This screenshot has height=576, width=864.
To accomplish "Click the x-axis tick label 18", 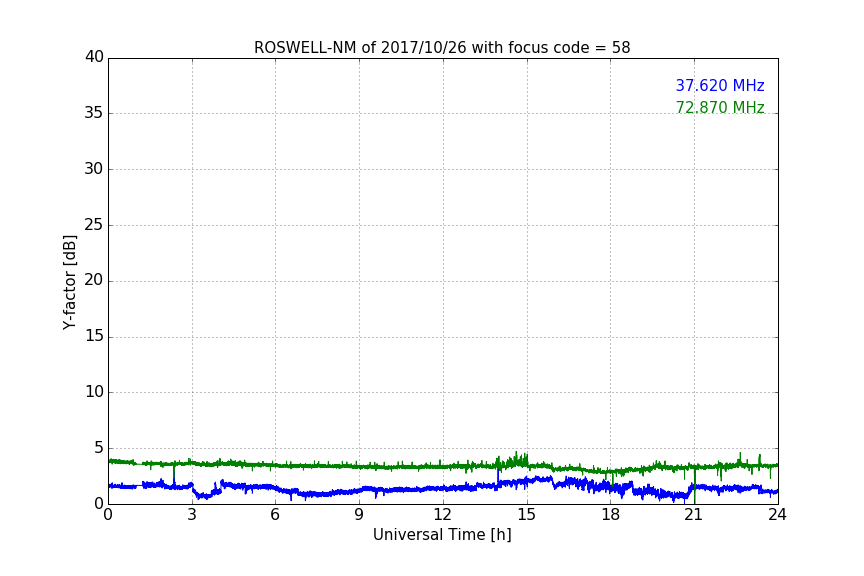I will point(610,515).
